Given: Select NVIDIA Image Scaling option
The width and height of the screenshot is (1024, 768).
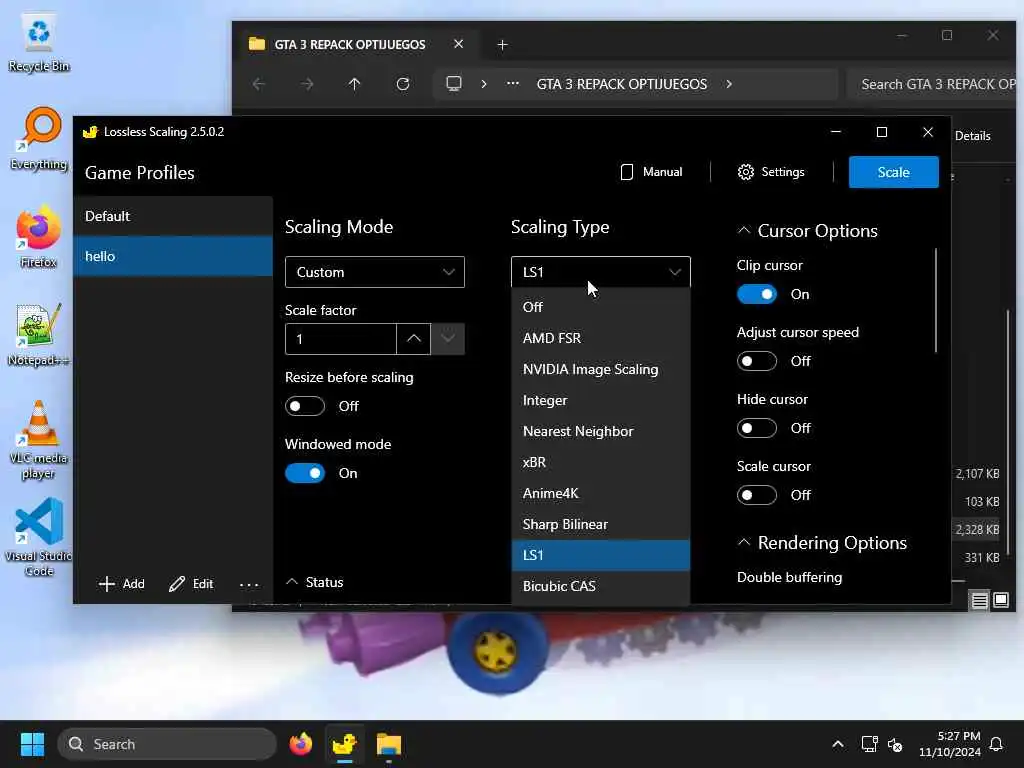Looking at the screenshot, I should pyautogui.click(x=601, y=369).
